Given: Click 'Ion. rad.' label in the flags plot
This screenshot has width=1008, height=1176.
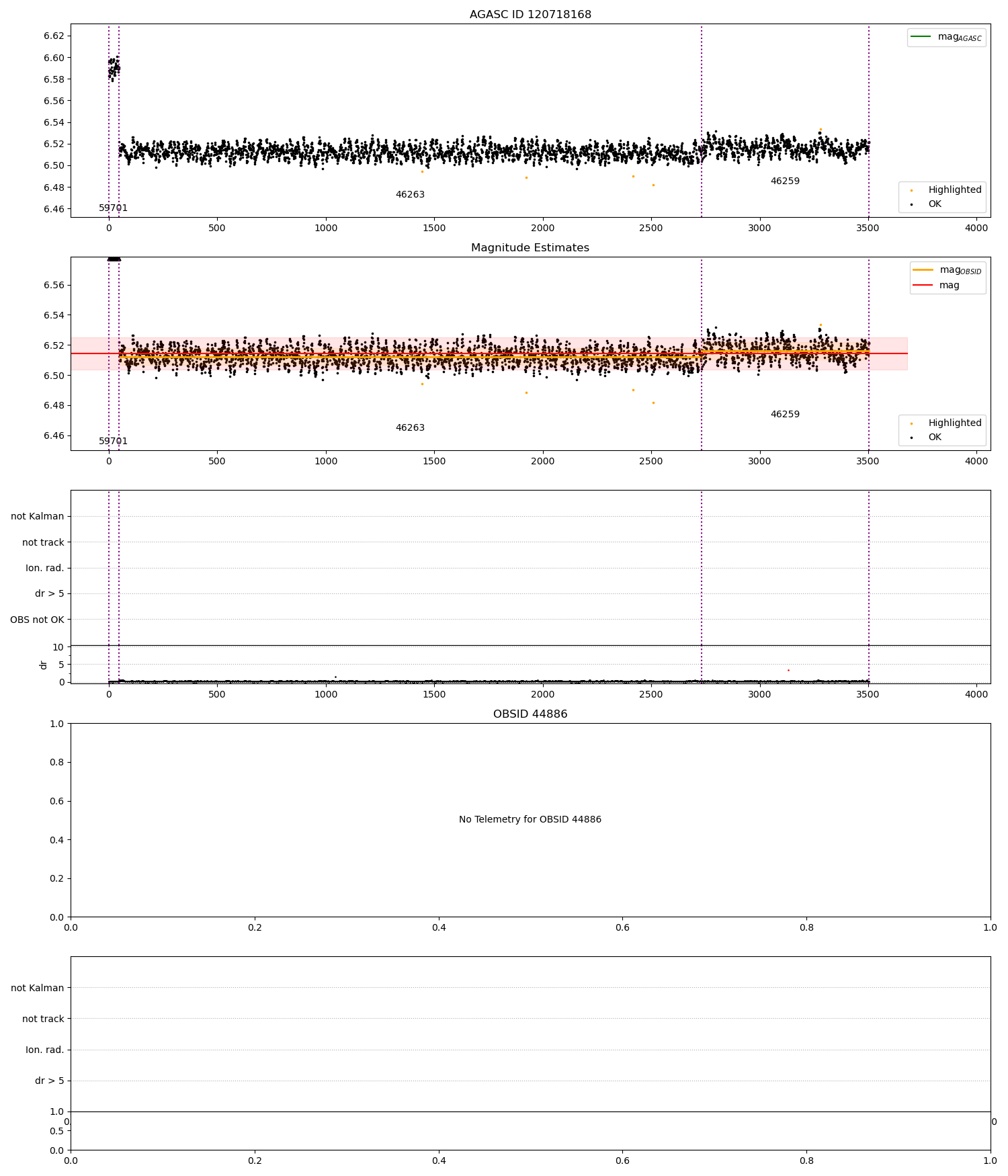Looking at the screenshot, I should (45, 568).
